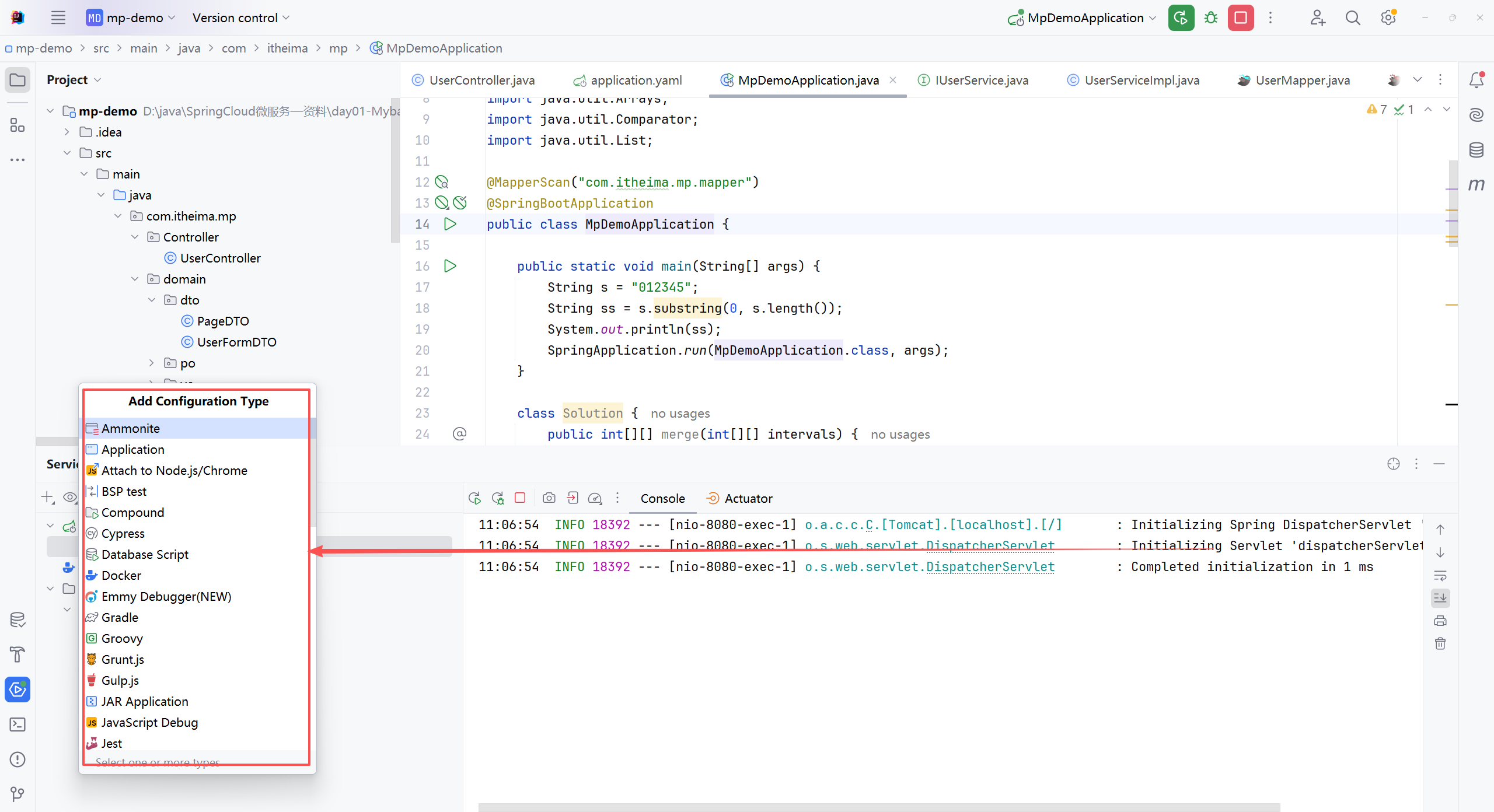Click the itheima breadcrumb in navigation bar
Image resolution: width=1494 pixels, height=812 pixels.
pyautogui.click(x=287, y=48)
